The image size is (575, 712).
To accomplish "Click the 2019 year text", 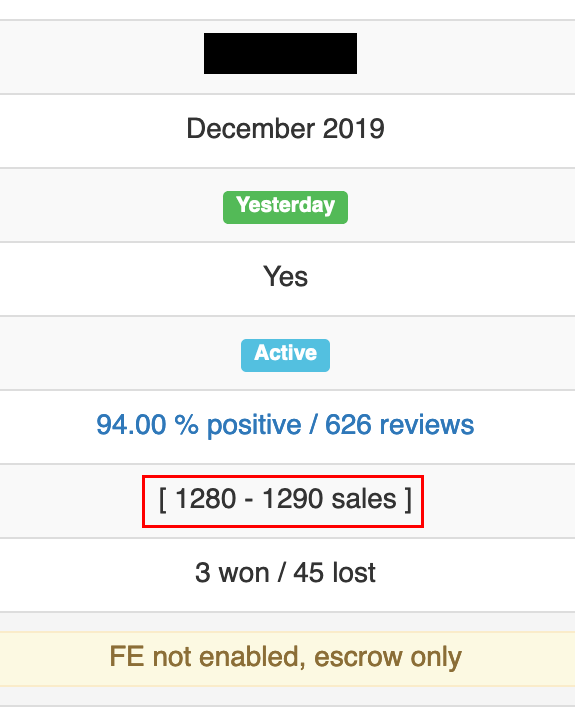I will click(x=354, y=129).
